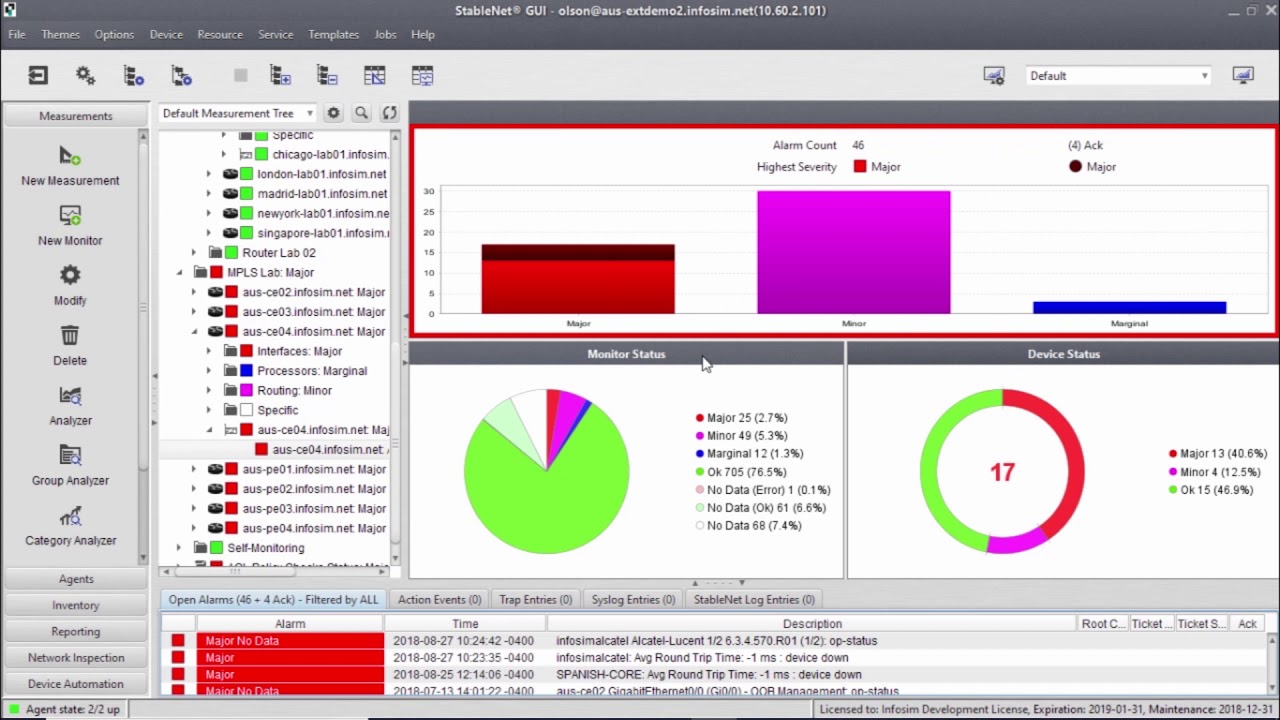Open the Reporting sidebar section
The width and height of the screenshot is (1280, 720).
point(76,631)
